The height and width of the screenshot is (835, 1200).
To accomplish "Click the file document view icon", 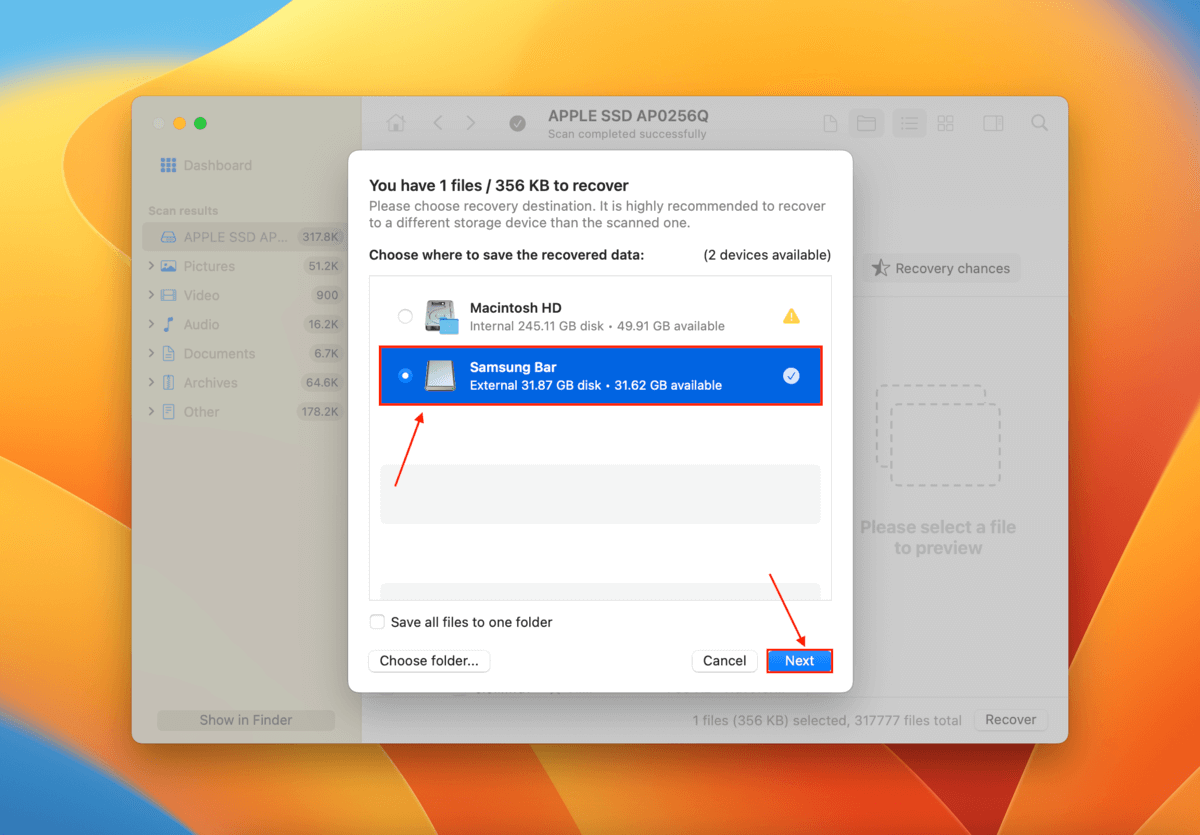I will tap(830, 123).
